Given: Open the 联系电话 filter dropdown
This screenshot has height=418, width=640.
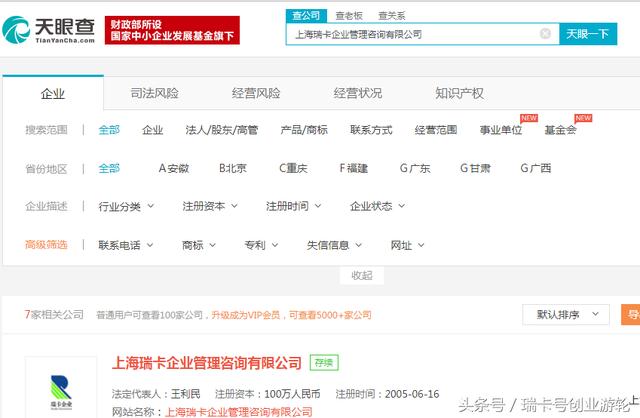Looking at the screenshot, I should tap(126, 245).
